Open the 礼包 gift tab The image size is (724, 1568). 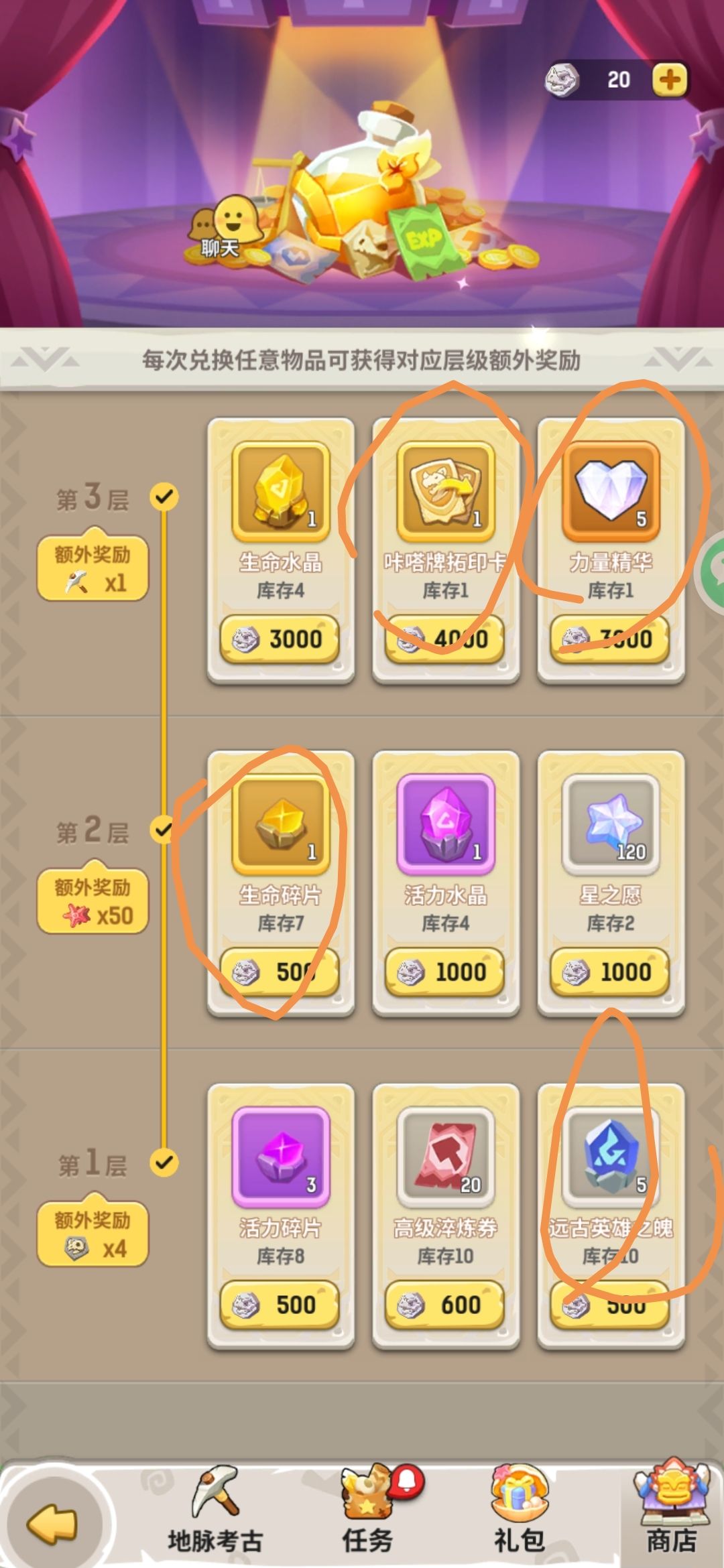pos(520,1511)
